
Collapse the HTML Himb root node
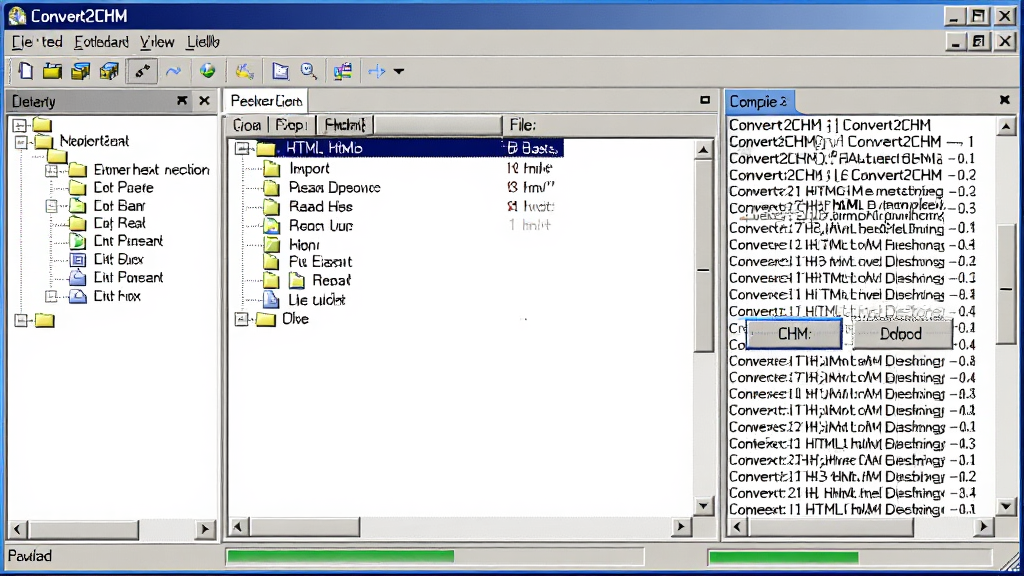tap(242, 148)
